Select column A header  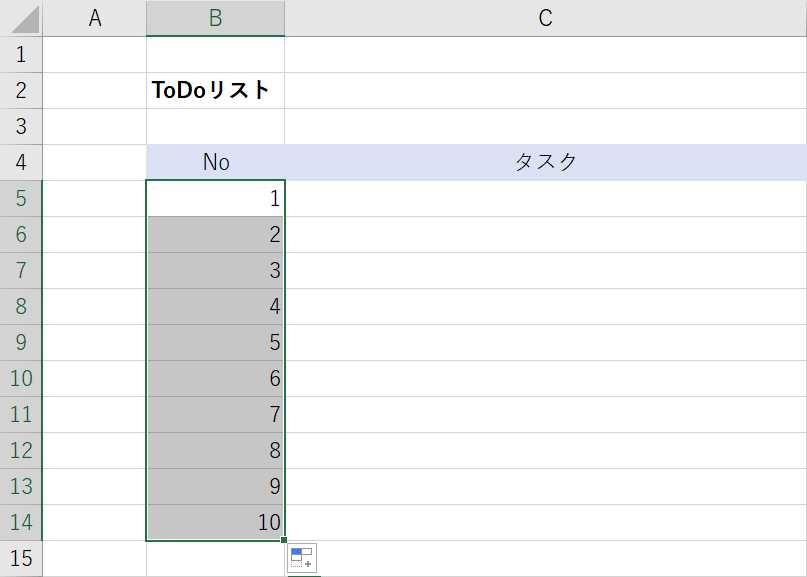(x=95, y=18)
